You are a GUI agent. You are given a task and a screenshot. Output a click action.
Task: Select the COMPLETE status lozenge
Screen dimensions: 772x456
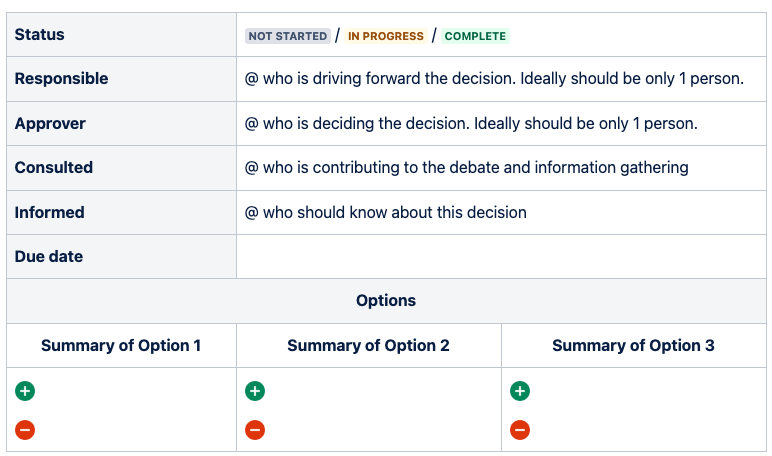[475, 36]
